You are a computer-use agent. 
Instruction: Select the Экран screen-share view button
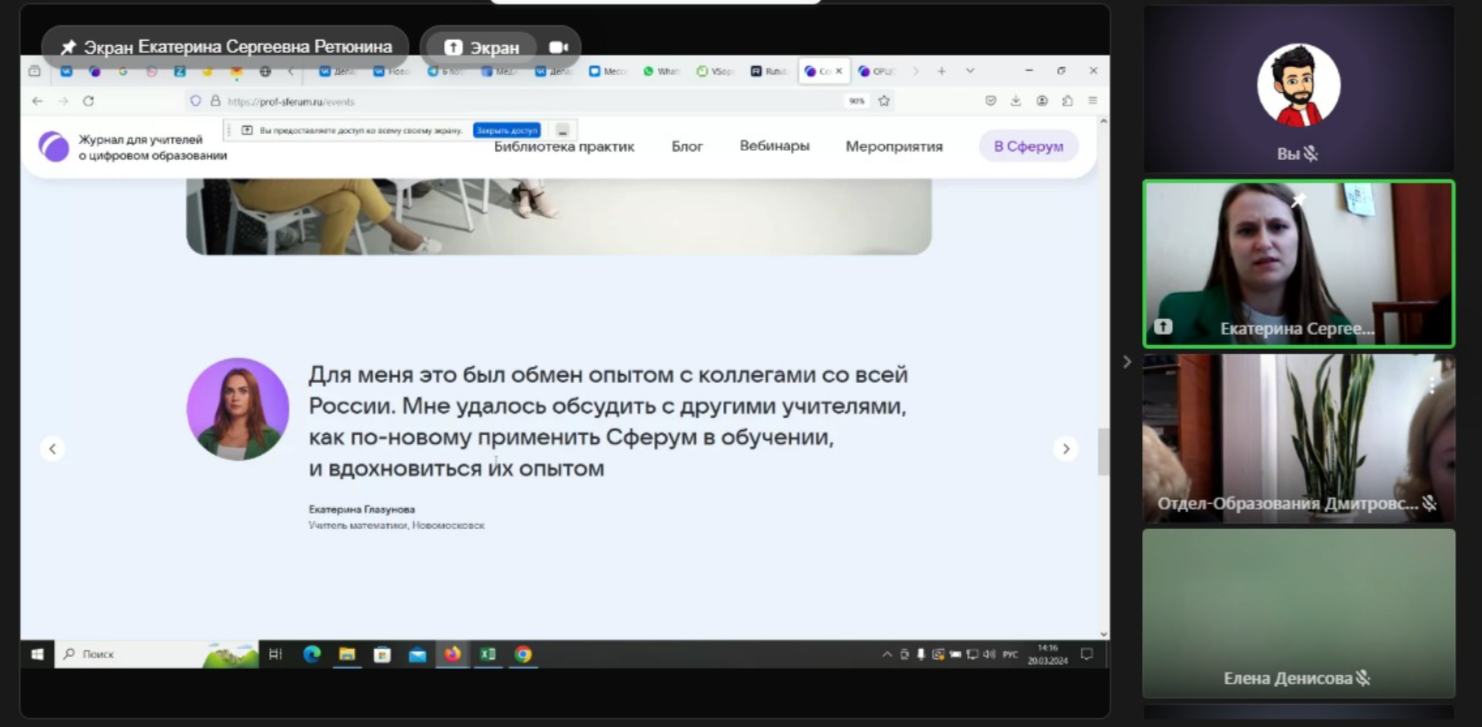[x=482, y=47]
